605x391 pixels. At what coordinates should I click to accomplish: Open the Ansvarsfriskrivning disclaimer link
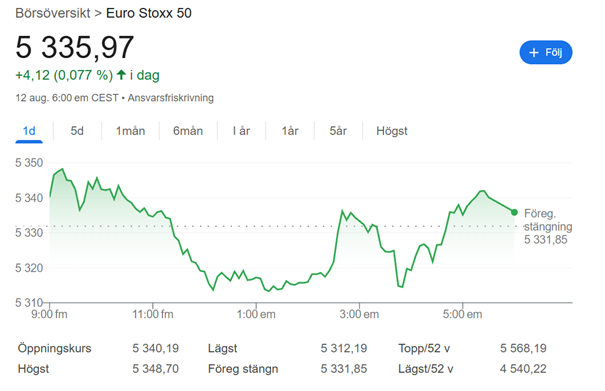[x=171, y=98]
